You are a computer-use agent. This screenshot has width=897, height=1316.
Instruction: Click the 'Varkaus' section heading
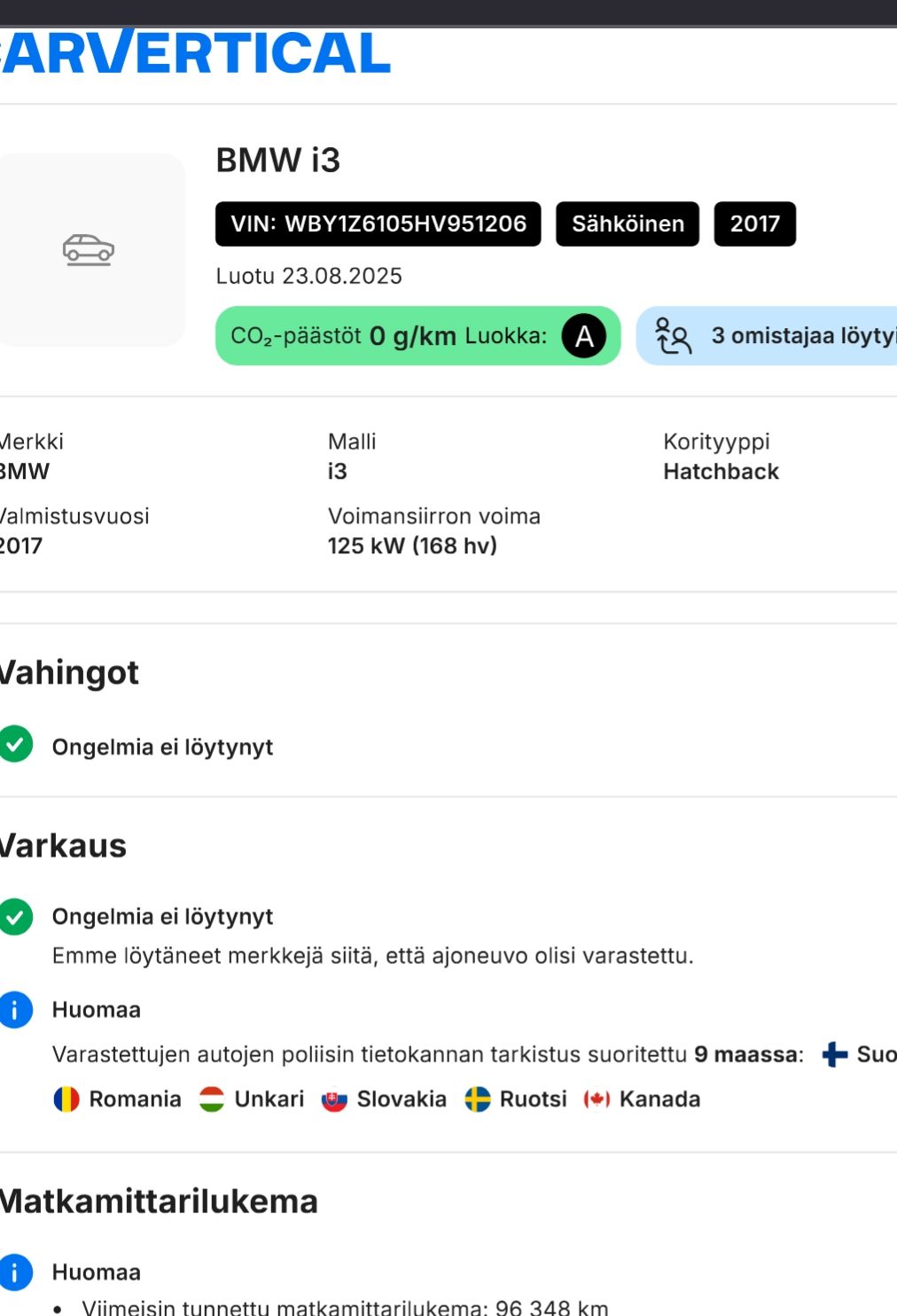pyautogui.click(x=63, y=845)
